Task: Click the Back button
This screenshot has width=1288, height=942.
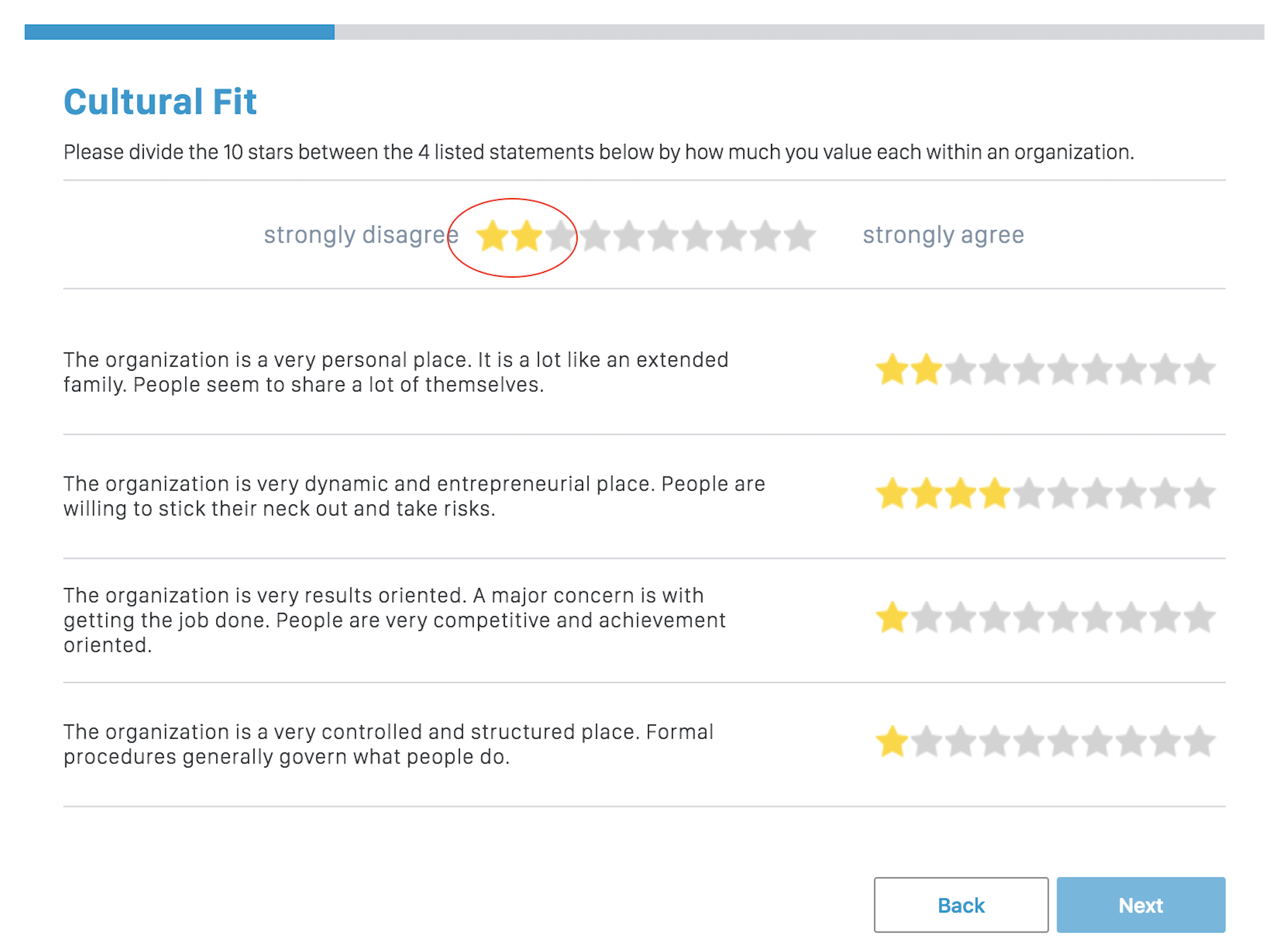Action: pos(960,905)
